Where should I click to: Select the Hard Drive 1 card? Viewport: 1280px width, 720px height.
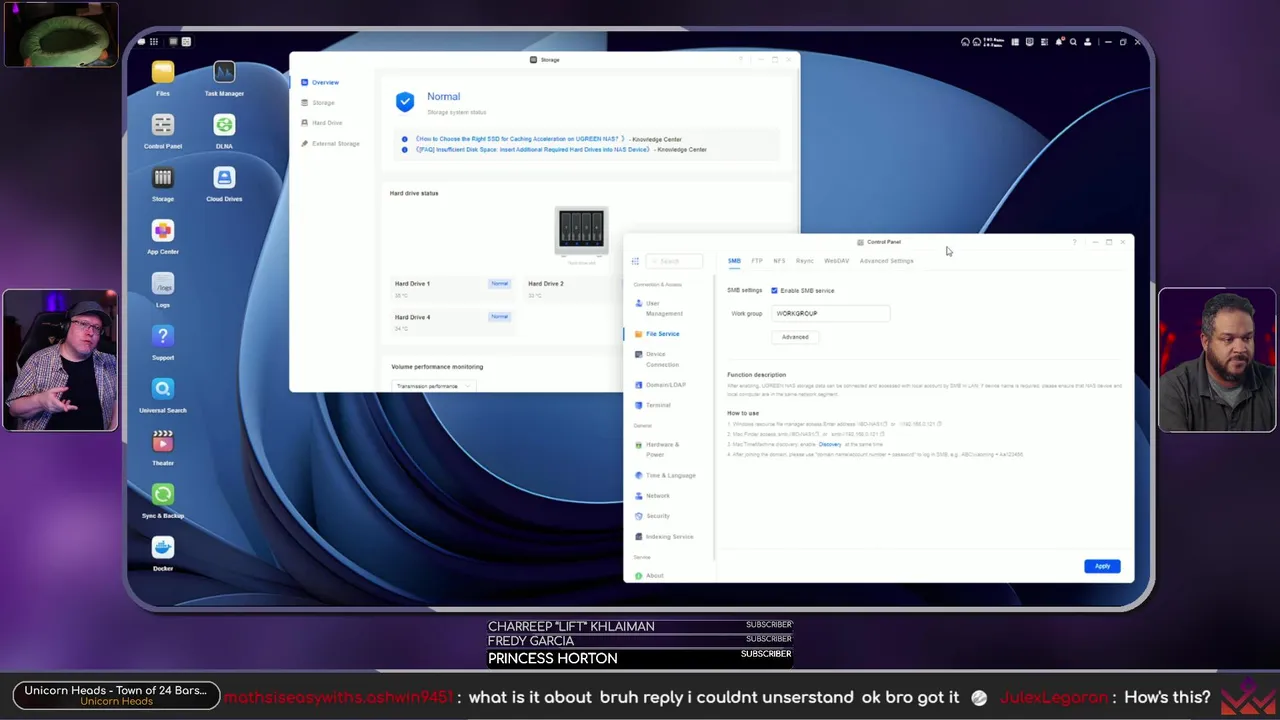coord(452,289)
